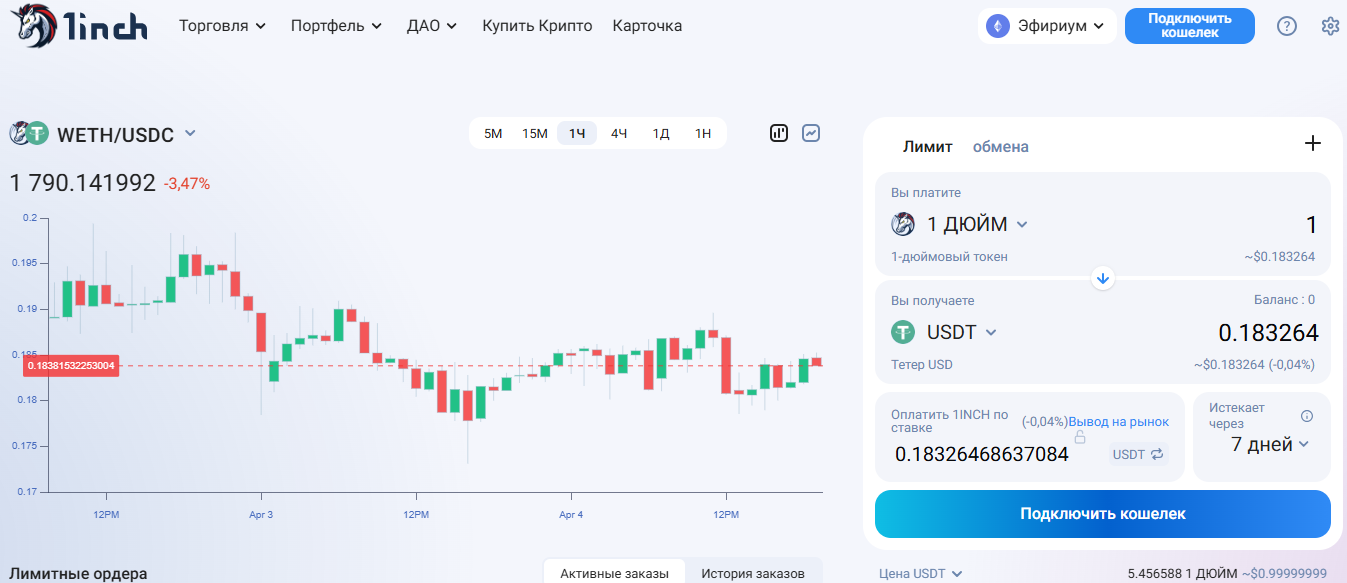Switch to candlestick chart view icon
The image size is (1347, 583).
pyautogui.click(x=779, y=133)
